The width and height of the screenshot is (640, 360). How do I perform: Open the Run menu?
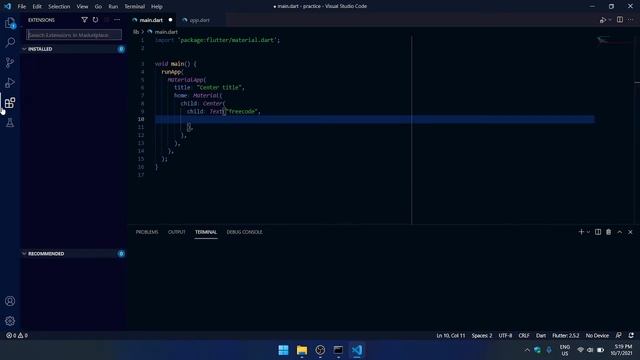tap(113, 7)
